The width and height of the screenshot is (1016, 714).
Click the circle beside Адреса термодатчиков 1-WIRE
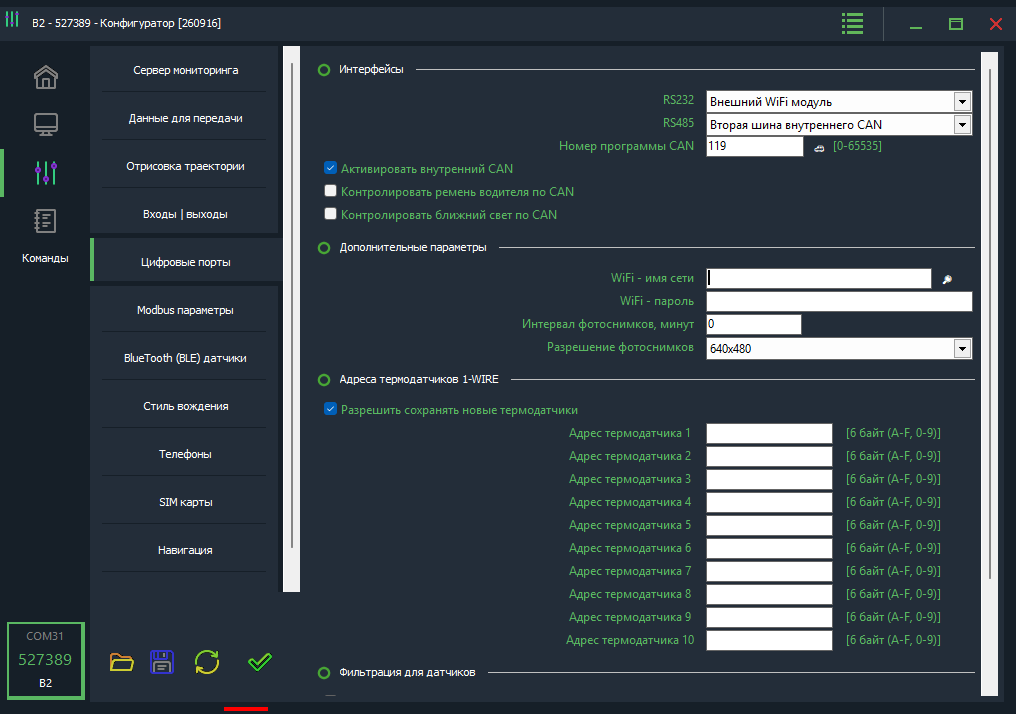(x=324, y=380)
